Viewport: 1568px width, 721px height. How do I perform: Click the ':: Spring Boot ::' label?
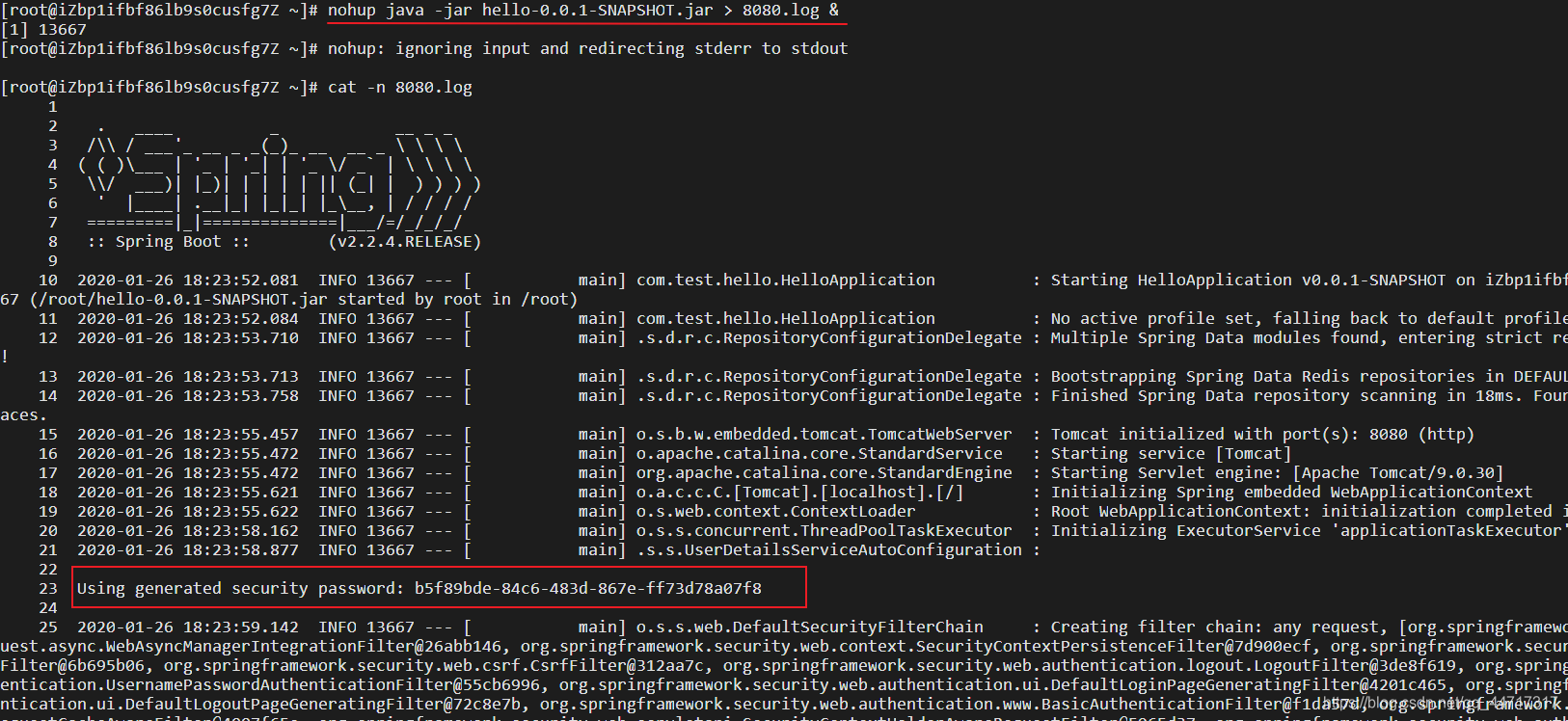pyautogui.click(x=169, y=241)
